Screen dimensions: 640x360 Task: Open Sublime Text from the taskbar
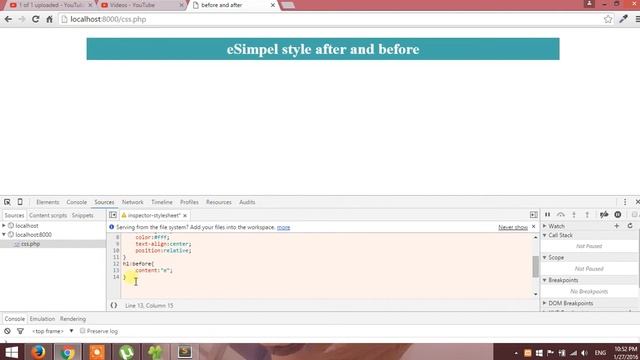(184, 352)
